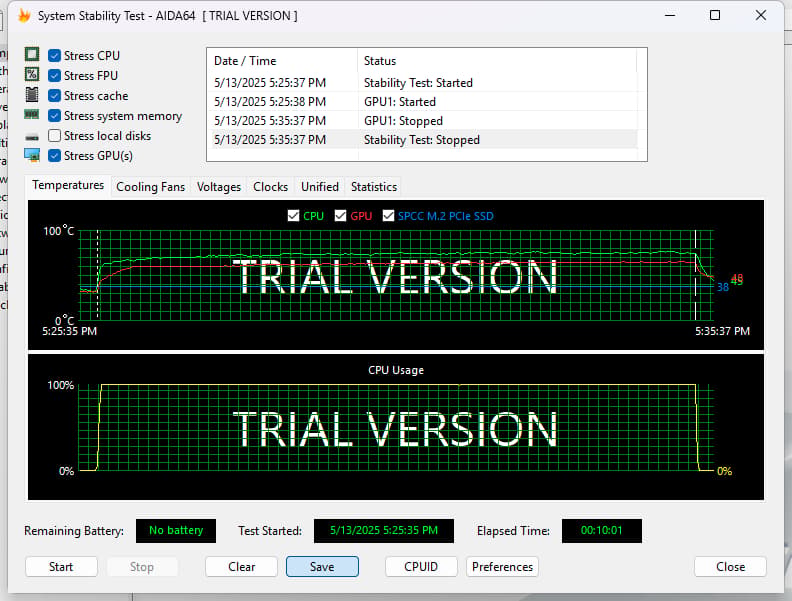The image size is (792, 601).
Task: Close the stability test dialog
Action: (730, 567)
